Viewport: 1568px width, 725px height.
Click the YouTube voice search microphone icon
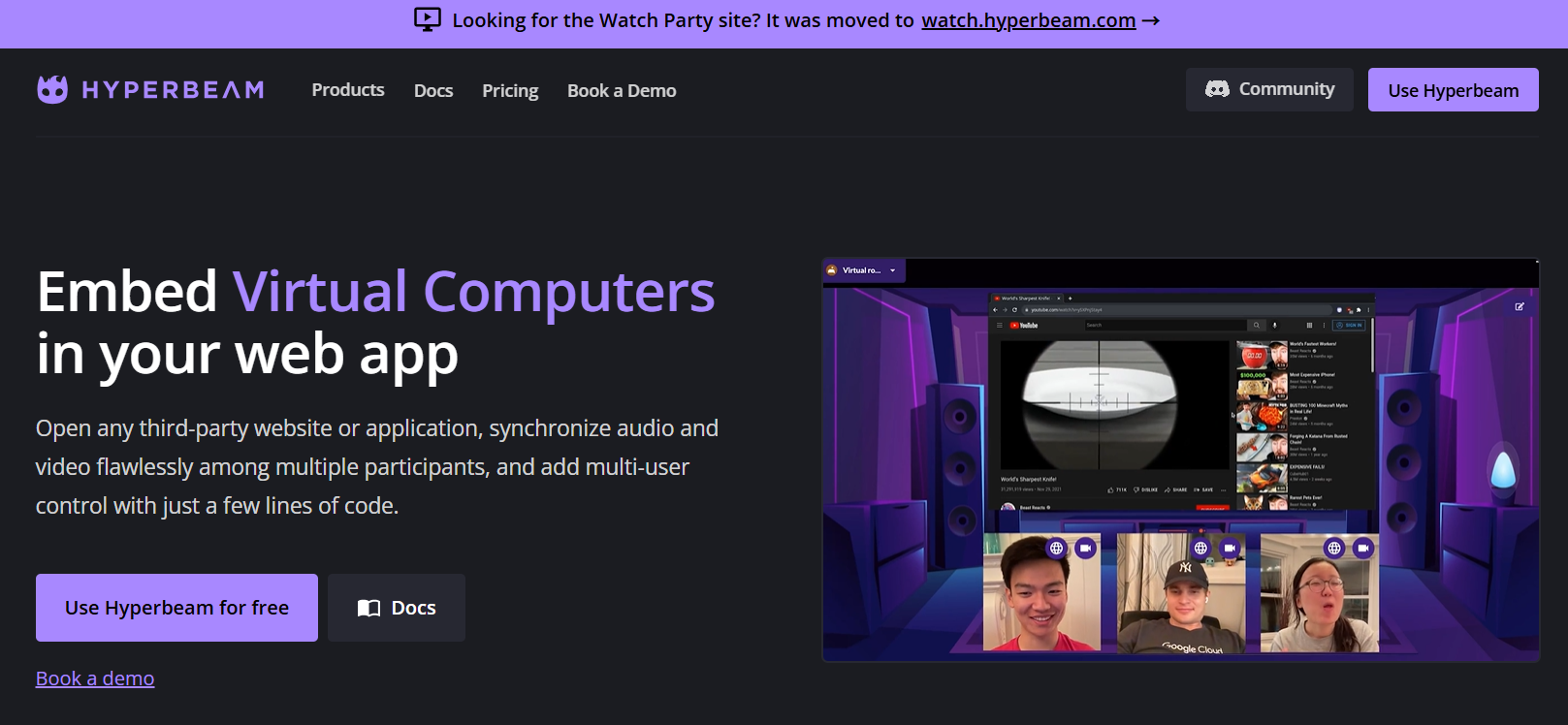pyautogui.click(x=1274, y=326)
